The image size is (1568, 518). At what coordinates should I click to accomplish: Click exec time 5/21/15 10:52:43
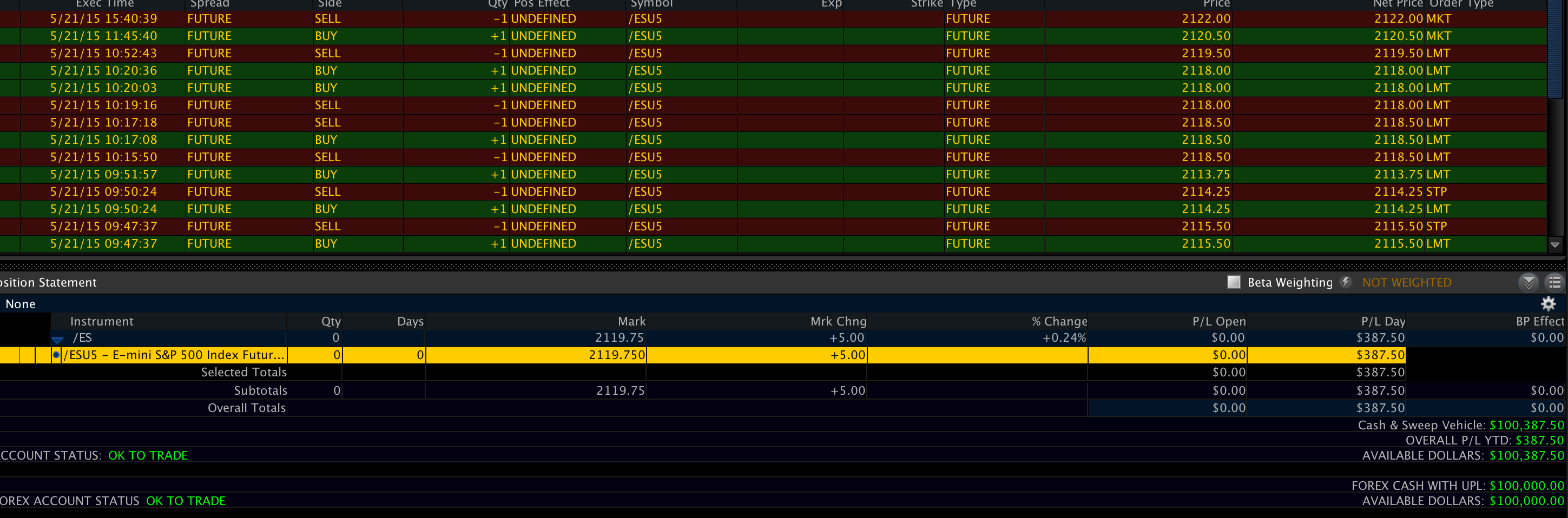[x=103, y=54]
